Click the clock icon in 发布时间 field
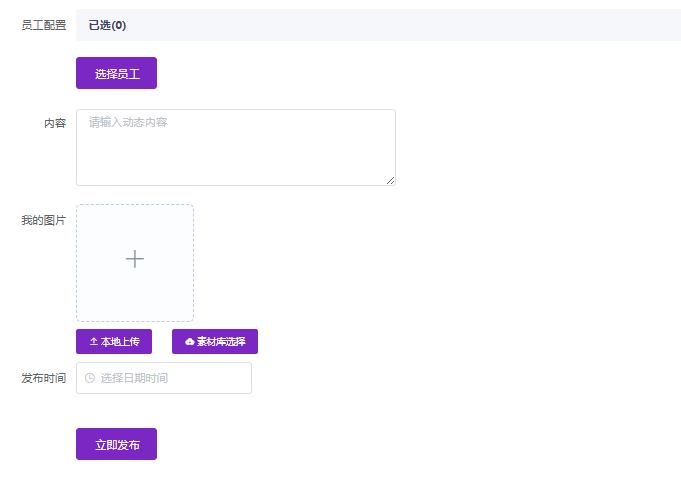This screenshot has height=488, width=681. 90,378
